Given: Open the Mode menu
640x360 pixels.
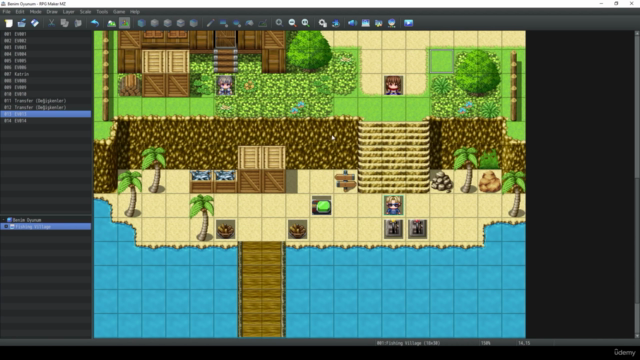Looking at the screenshot, I should coord(36,12).
